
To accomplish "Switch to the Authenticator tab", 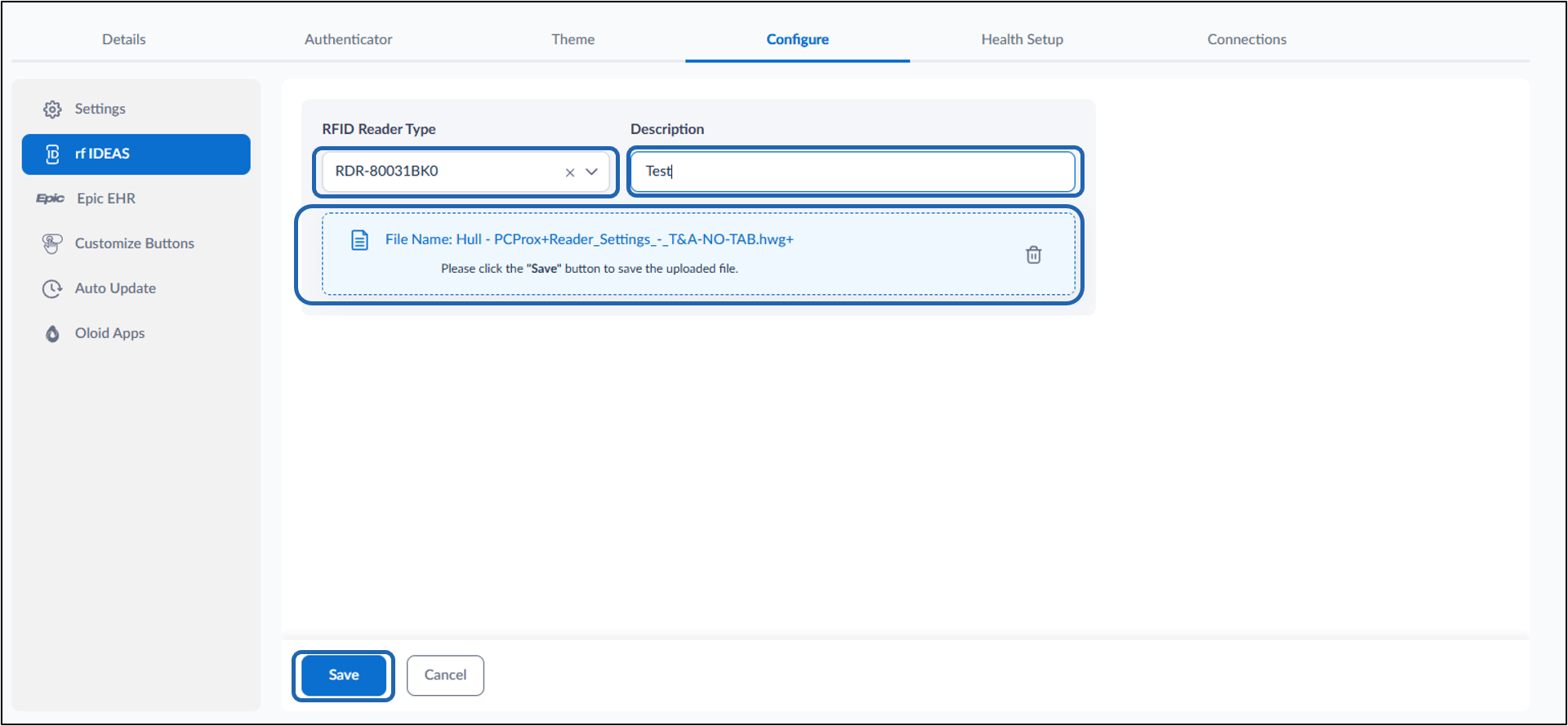I will pos(348,39).
